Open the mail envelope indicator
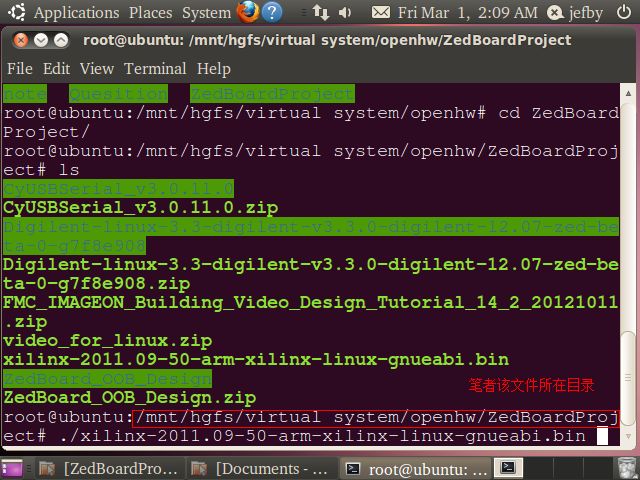 pyautogui.click(x=380, y=13)
